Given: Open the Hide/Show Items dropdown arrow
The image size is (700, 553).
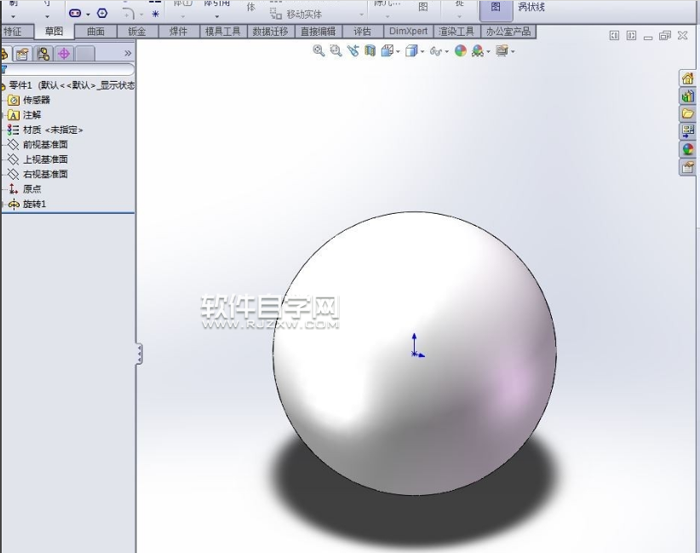Looking at the screenshot, I should coord(446,52).
